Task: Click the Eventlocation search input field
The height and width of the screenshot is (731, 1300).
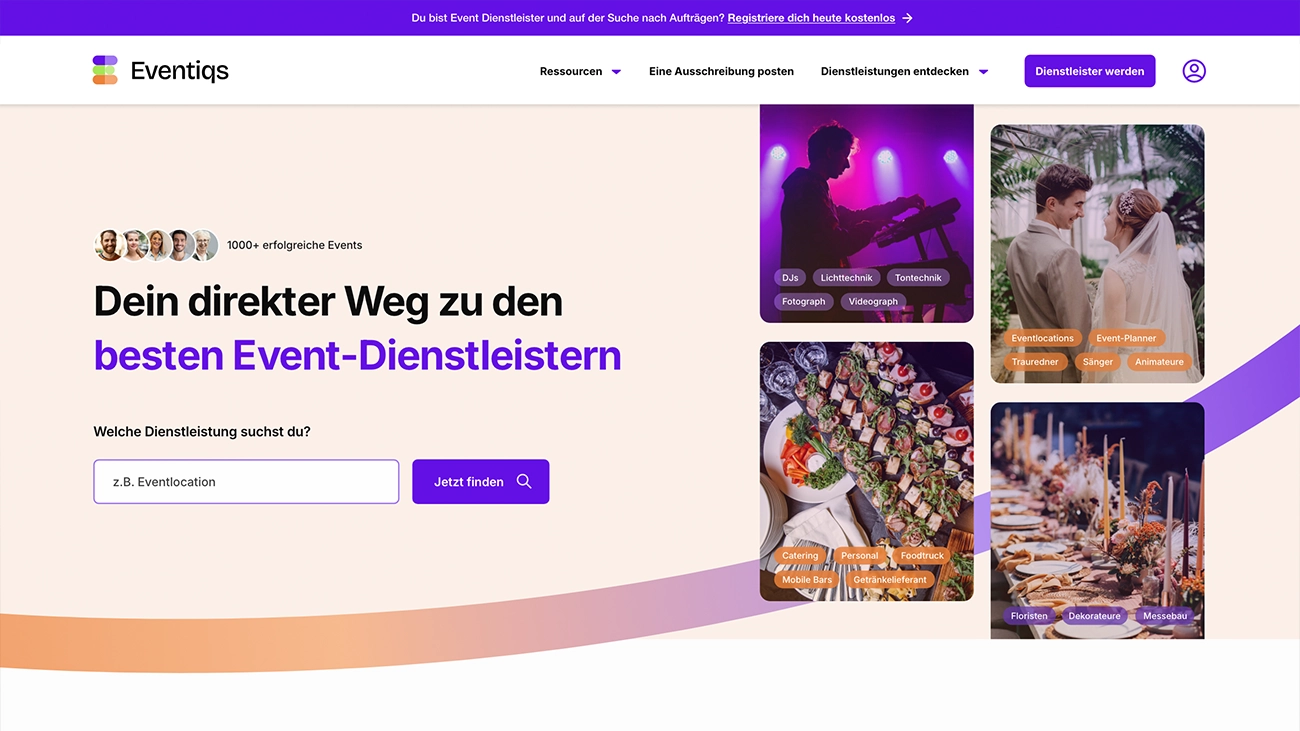Action: (x=246, y=481)
